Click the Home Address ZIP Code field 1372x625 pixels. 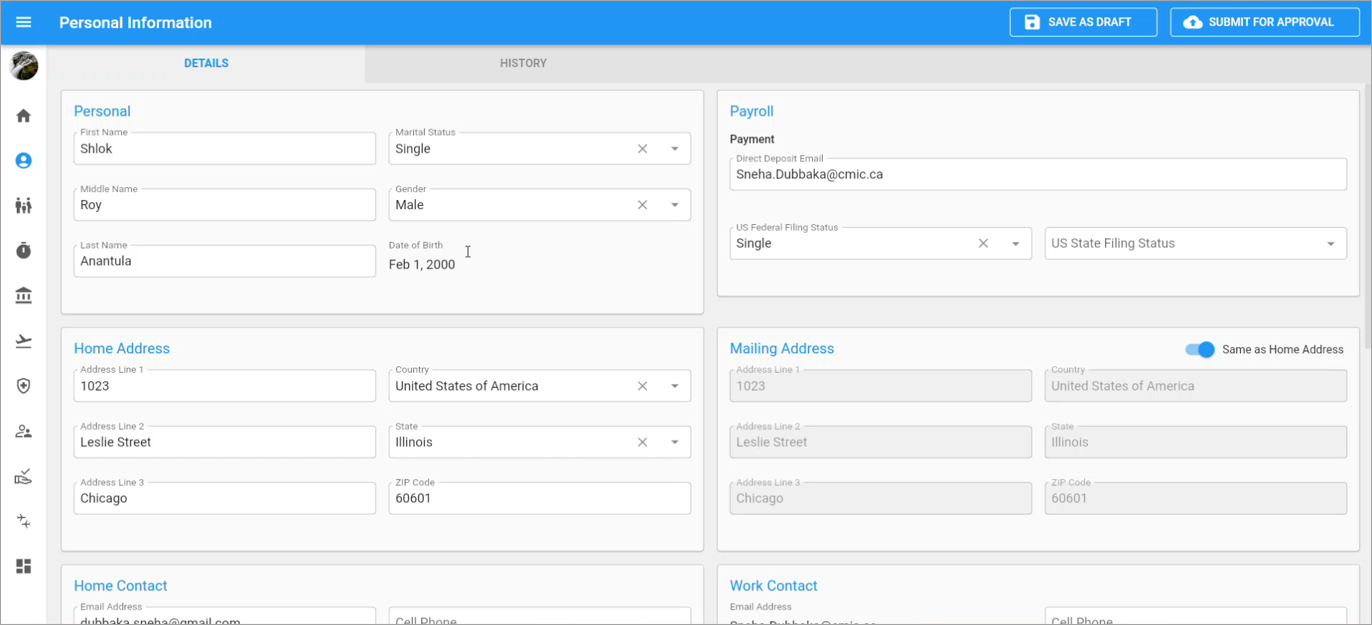click(540, 498)
